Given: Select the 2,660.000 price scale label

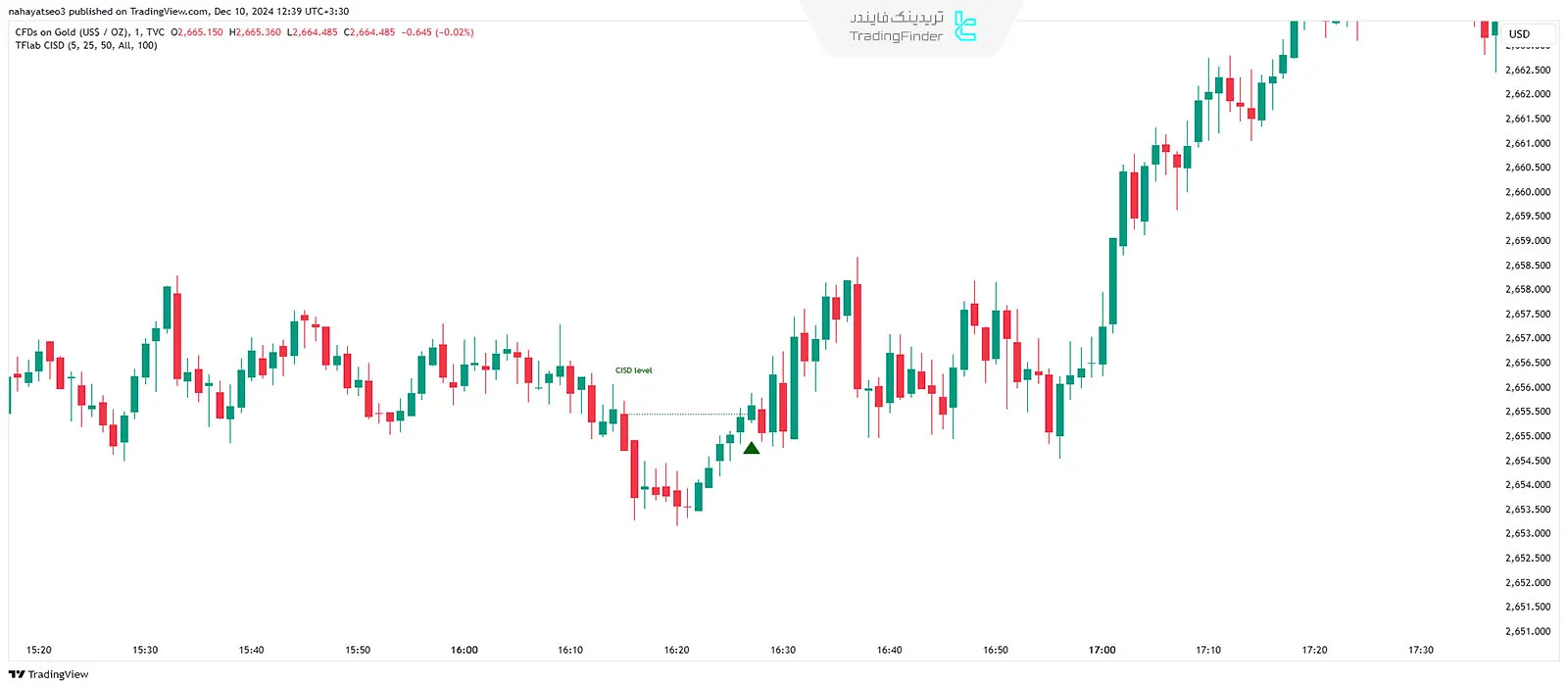Looking at the screenshot, I should click(1528, 192).
